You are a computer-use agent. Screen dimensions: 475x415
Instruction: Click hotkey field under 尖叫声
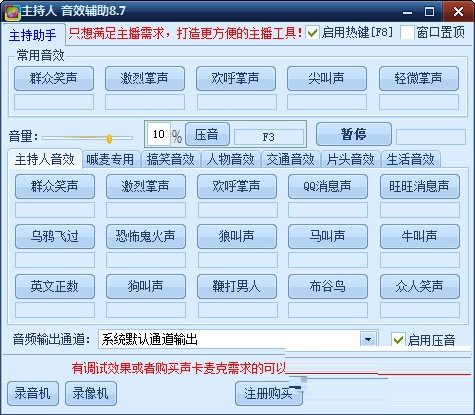[327, 102]
